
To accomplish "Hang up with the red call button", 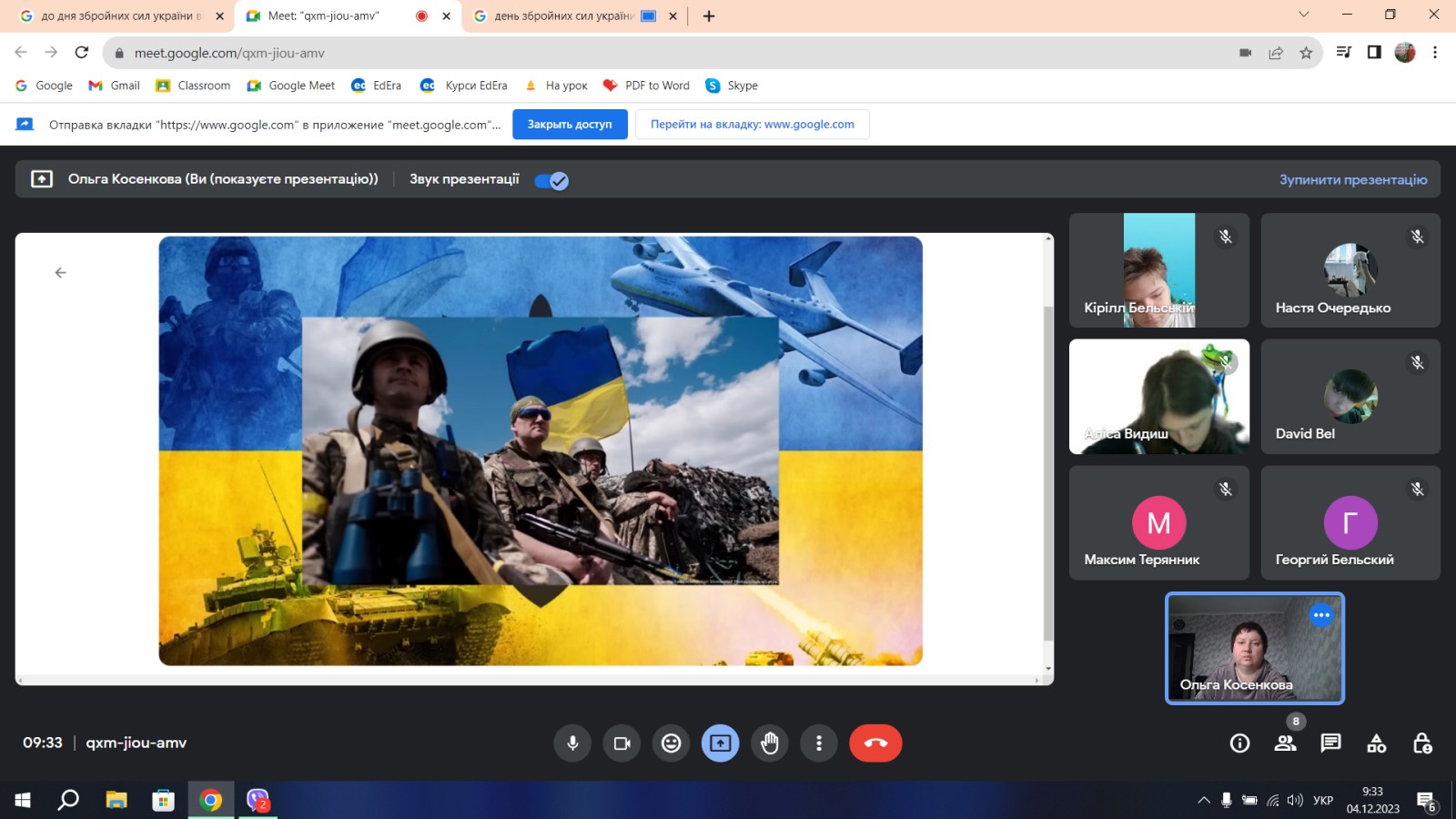I will pos(875,743).
